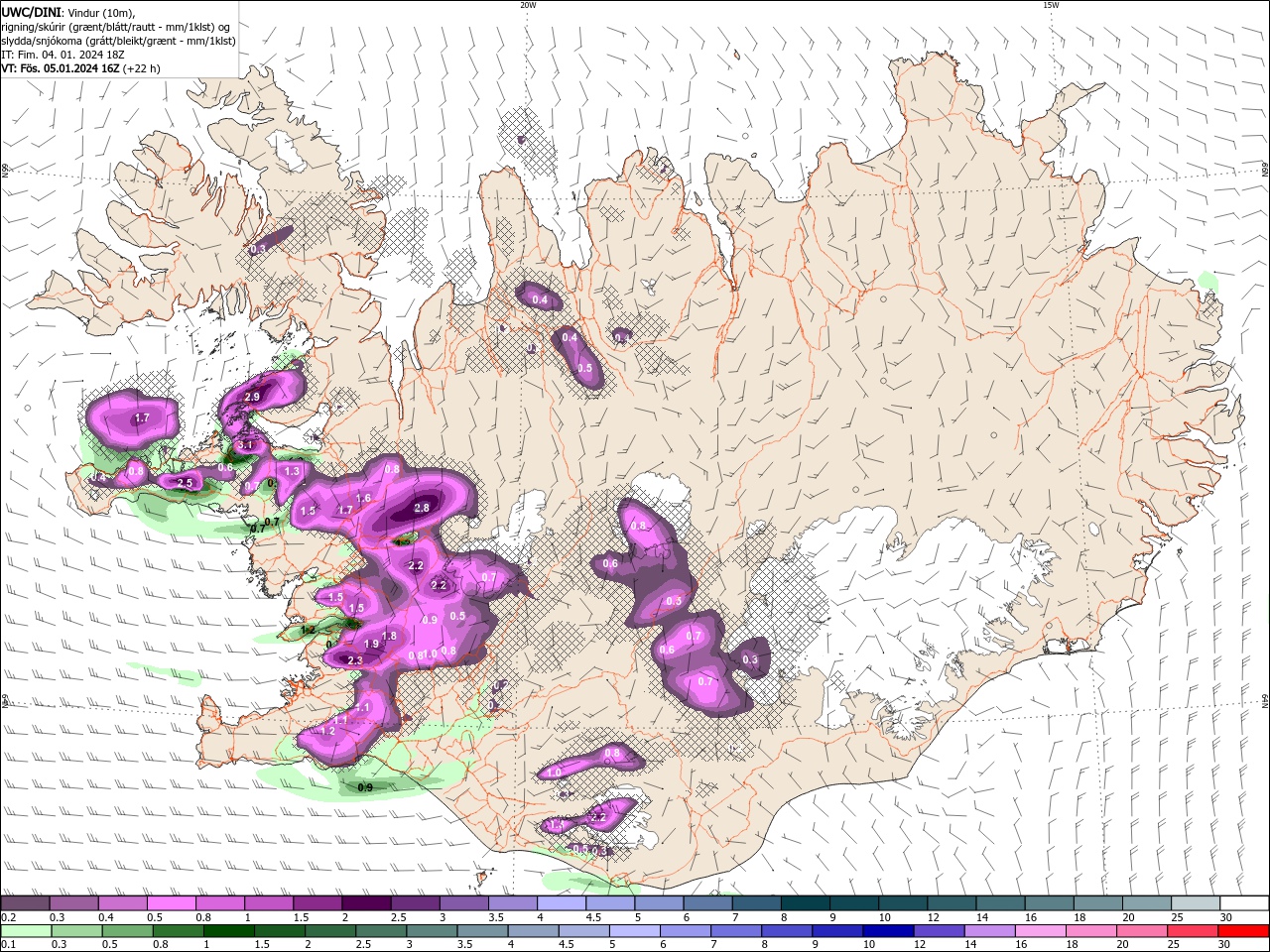Click the '0.2' tick label in the legend
Image resolution: width=1270 pixels, height=952 pixels.
pos(9,917)
